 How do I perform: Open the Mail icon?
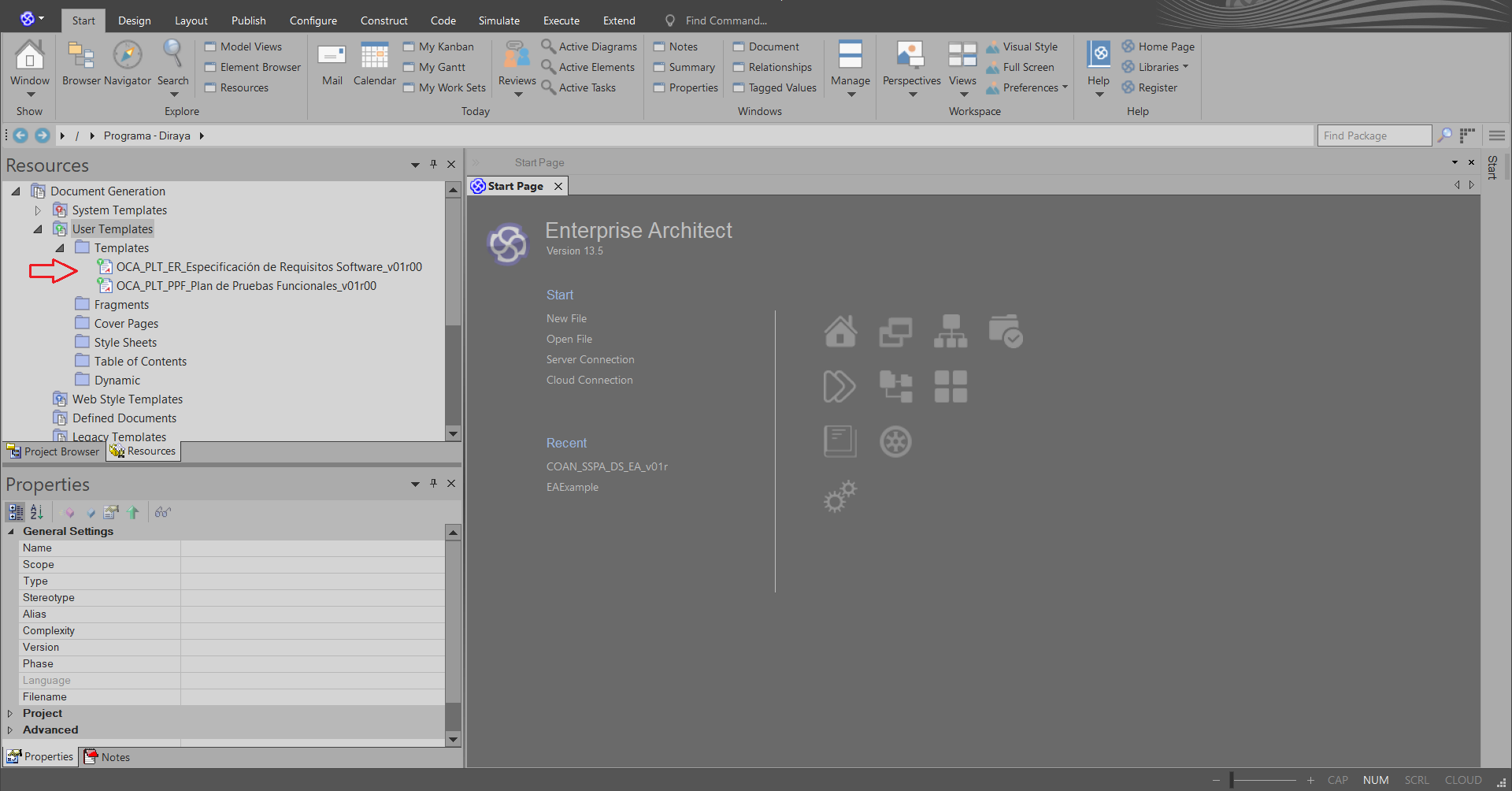click(332, 63)
